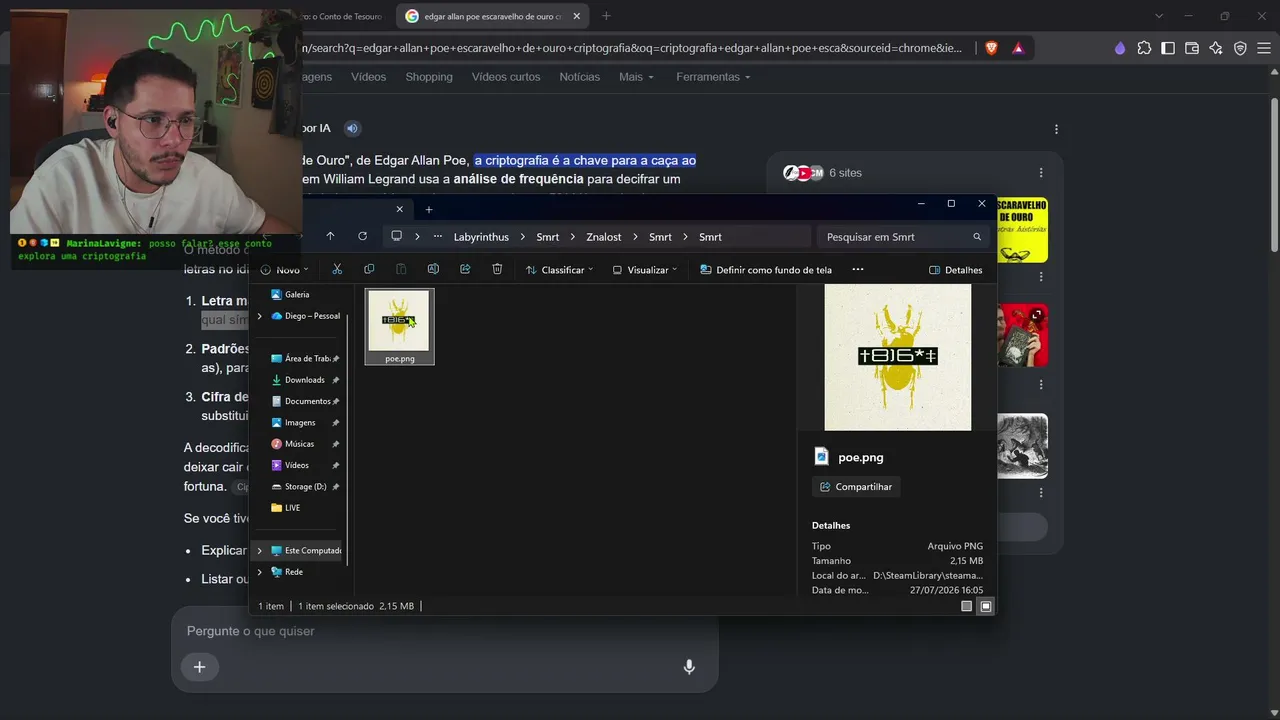Click Definir como fundo de tela
Image resolution: width=1280 pixels, height=720 pixels.
(x=766, y=270)
